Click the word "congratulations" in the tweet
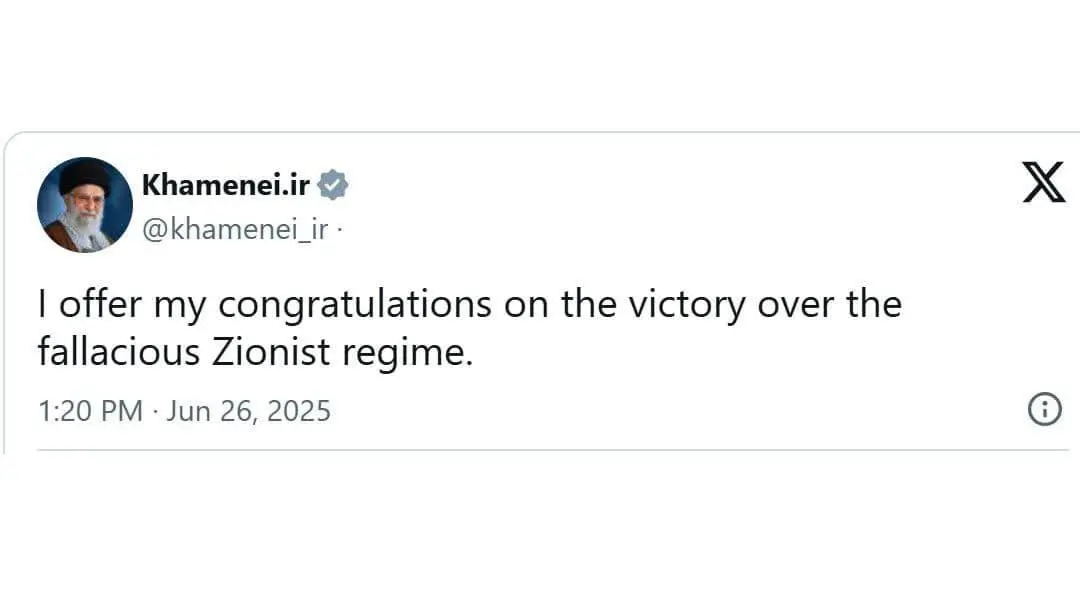The image size is (1080, 605). (x=355, y=305)
